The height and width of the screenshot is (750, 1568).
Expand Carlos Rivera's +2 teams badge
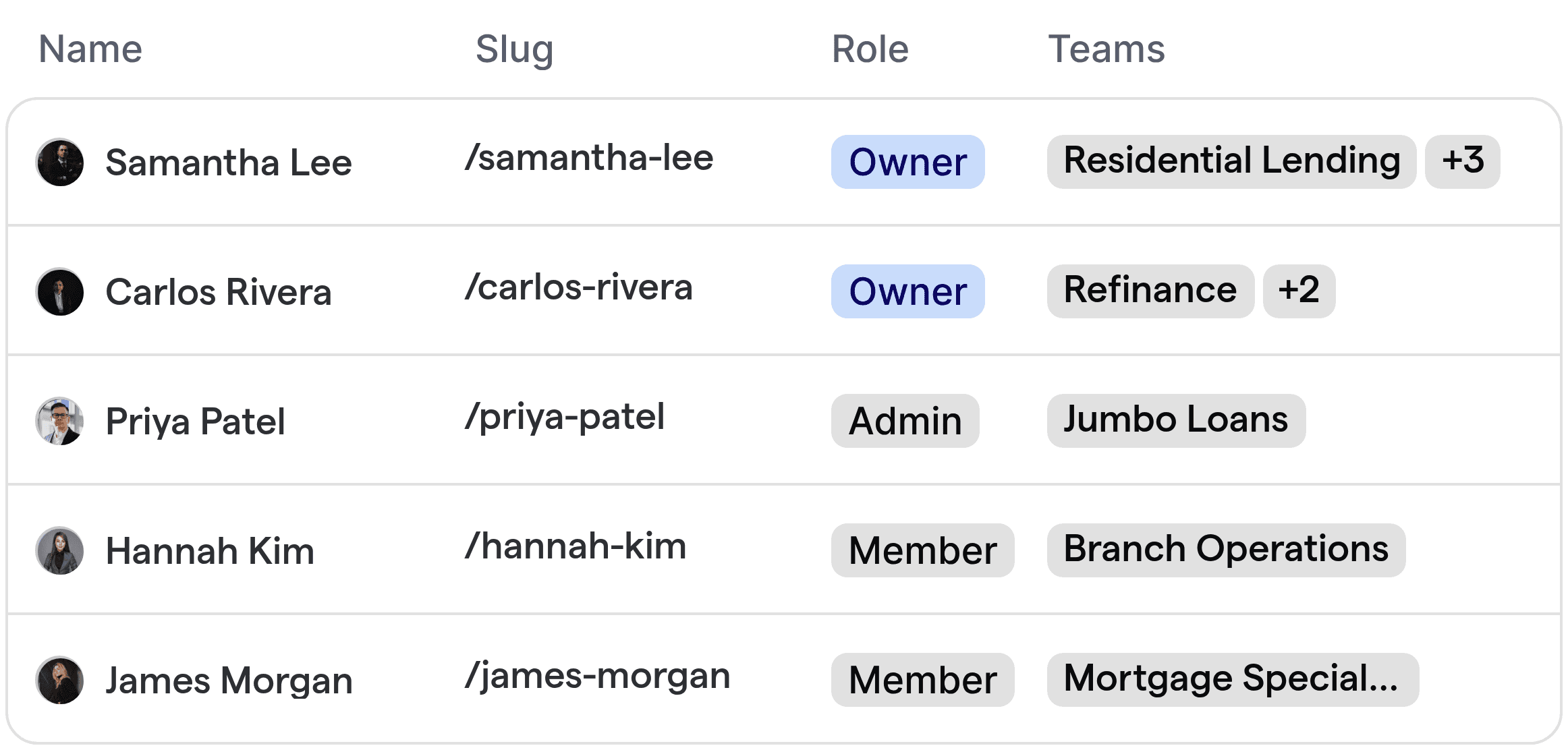pos(1299,291)
